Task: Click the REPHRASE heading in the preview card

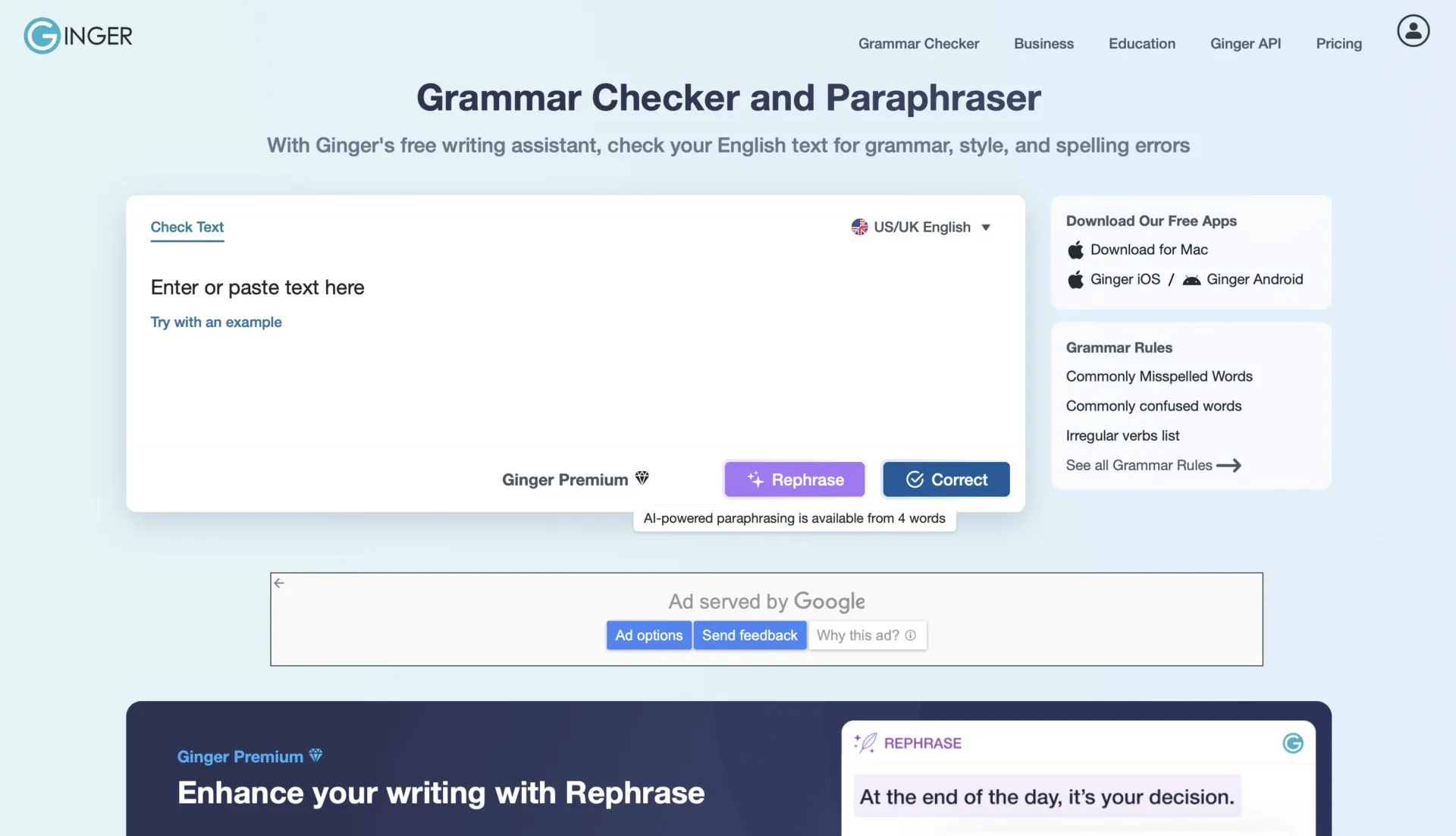Action: tap(922, 743)
